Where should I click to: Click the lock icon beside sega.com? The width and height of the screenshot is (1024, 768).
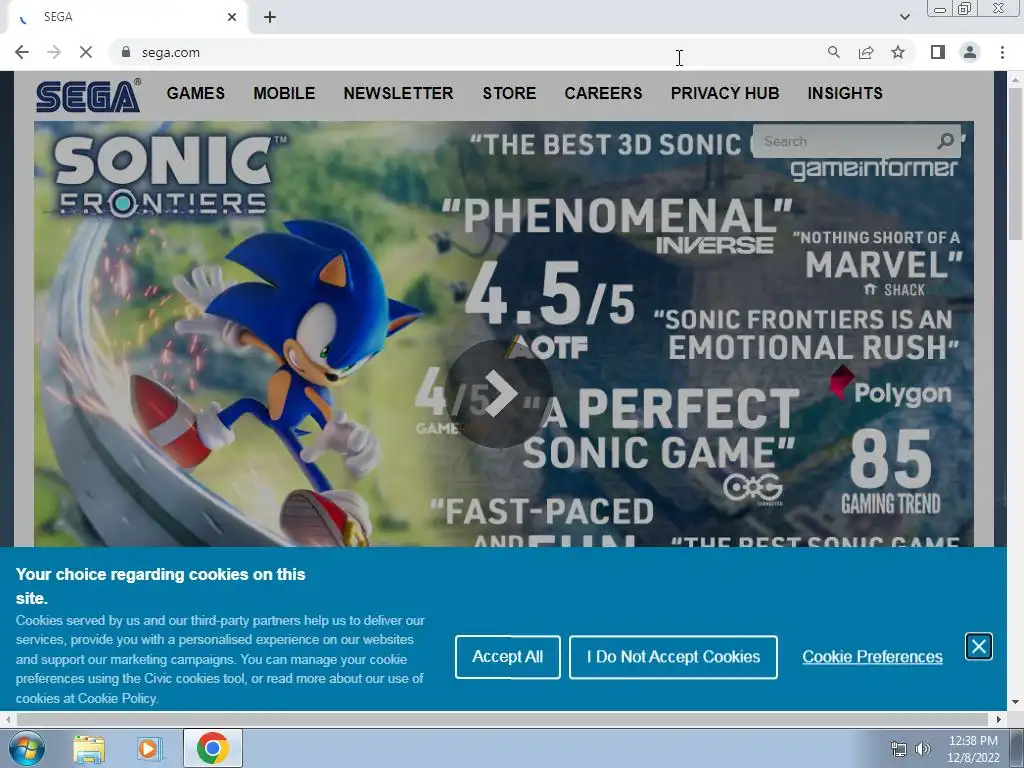tap(126, 52)
